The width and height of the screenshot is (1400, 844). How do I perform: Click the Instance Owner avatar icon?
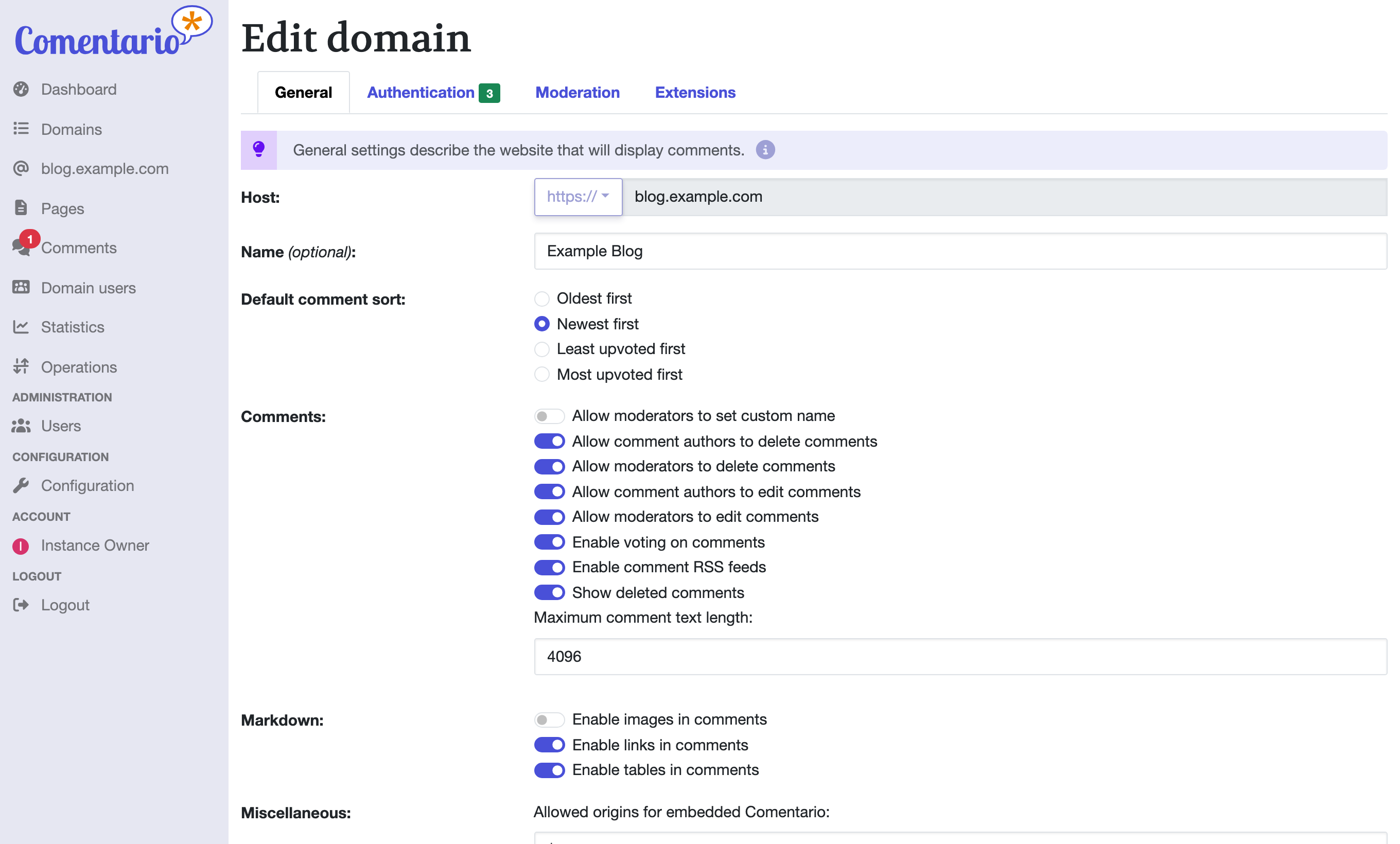click(21, 546)
